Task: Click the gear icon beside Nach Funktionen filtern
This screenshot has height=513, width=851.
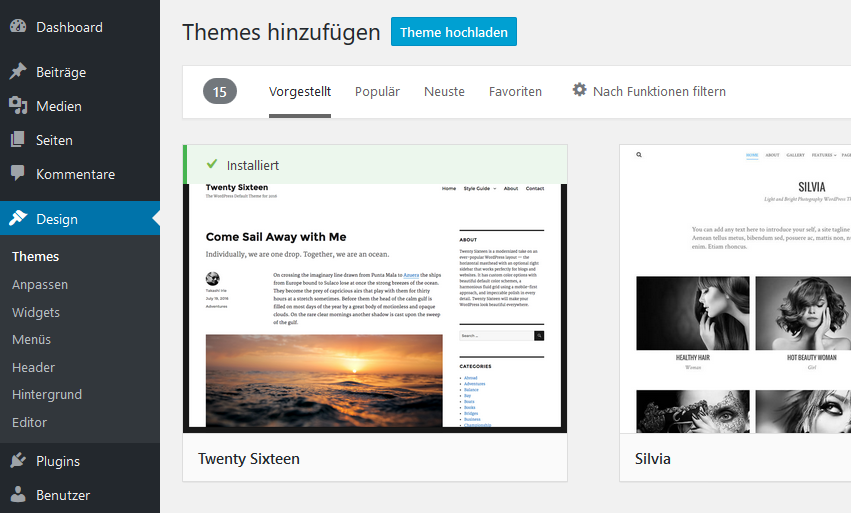Action: (x=579, y=90)
